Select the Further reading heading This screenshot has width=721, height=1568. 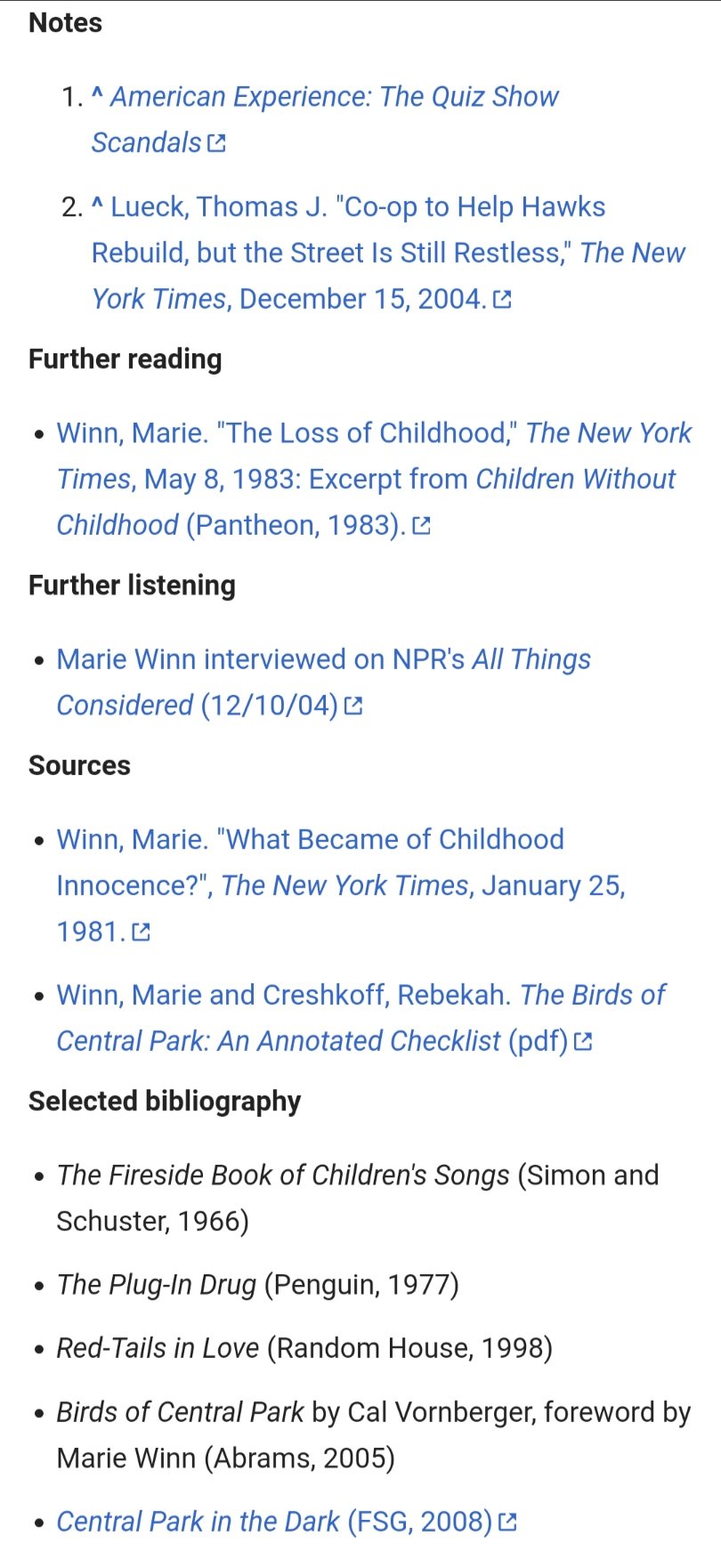click(x=126, y=359)
